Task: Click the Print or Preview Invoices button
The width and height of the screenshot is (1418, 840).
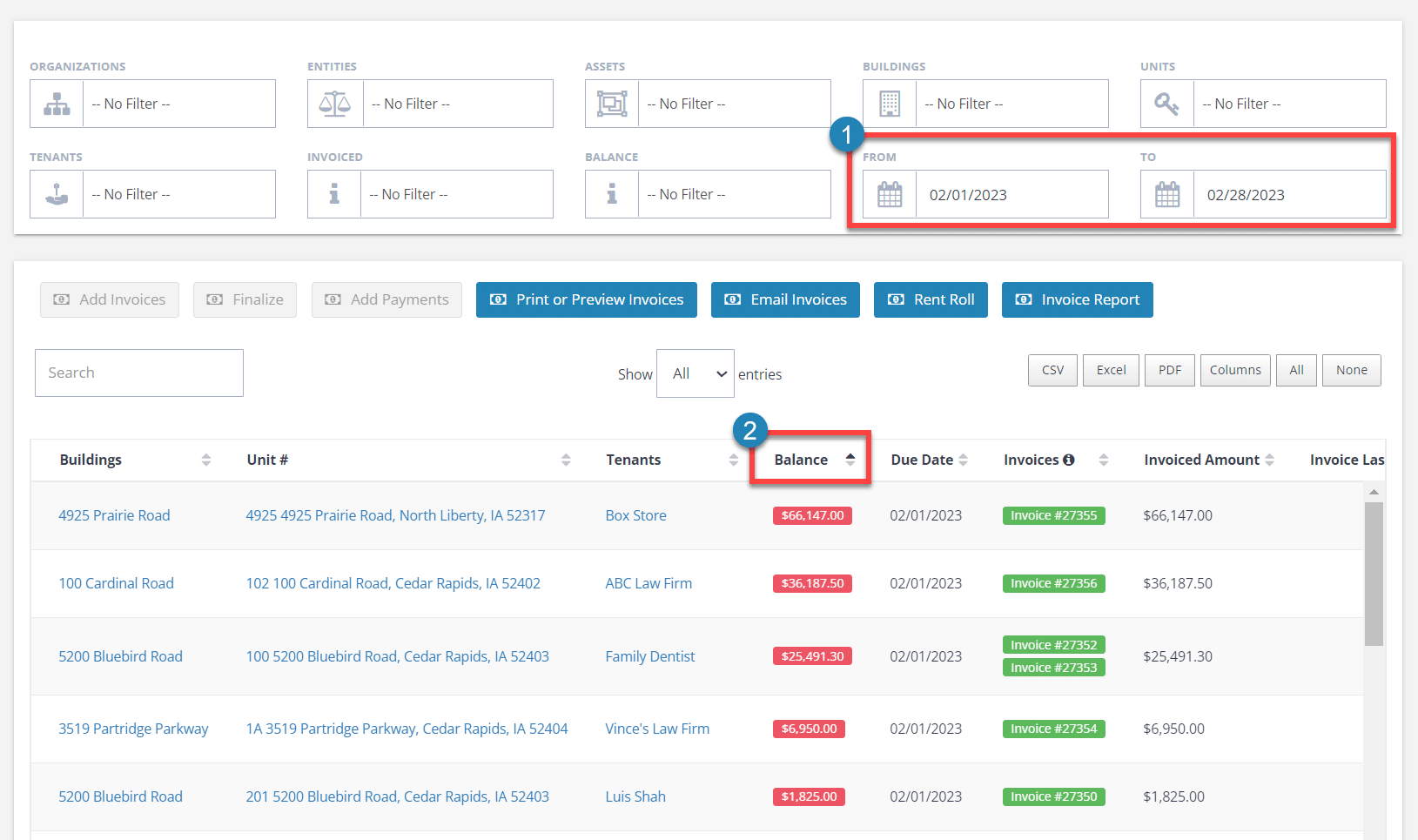Action: (586, 299)
